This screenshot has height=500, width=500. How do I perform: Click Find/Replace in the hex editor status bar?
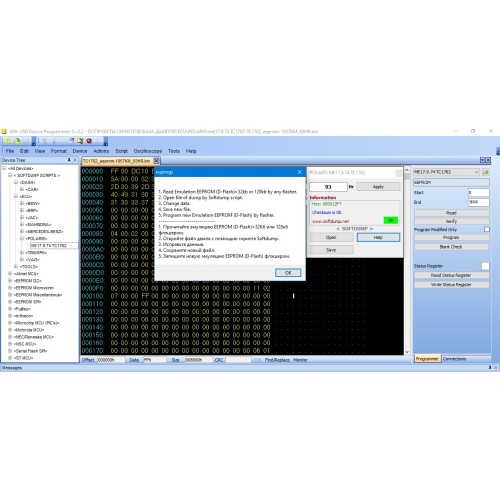pos(277,360)
